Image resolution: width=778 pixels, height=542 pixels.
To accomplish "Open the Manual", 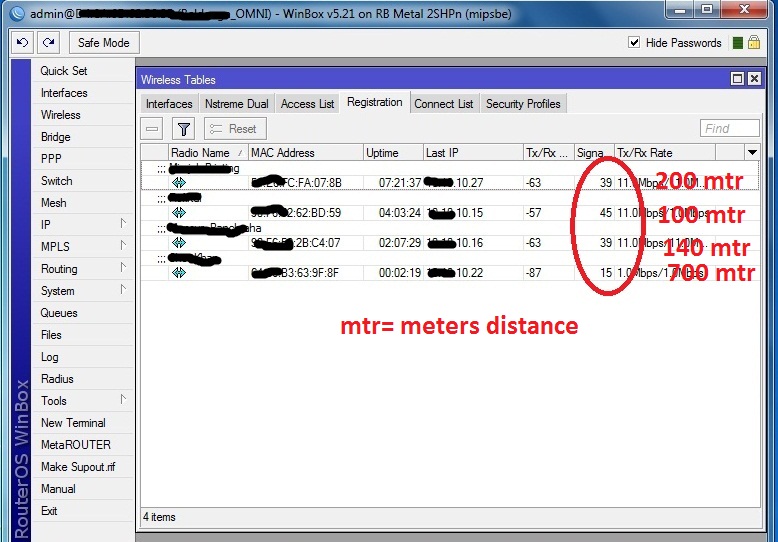I will coord(59,489).
